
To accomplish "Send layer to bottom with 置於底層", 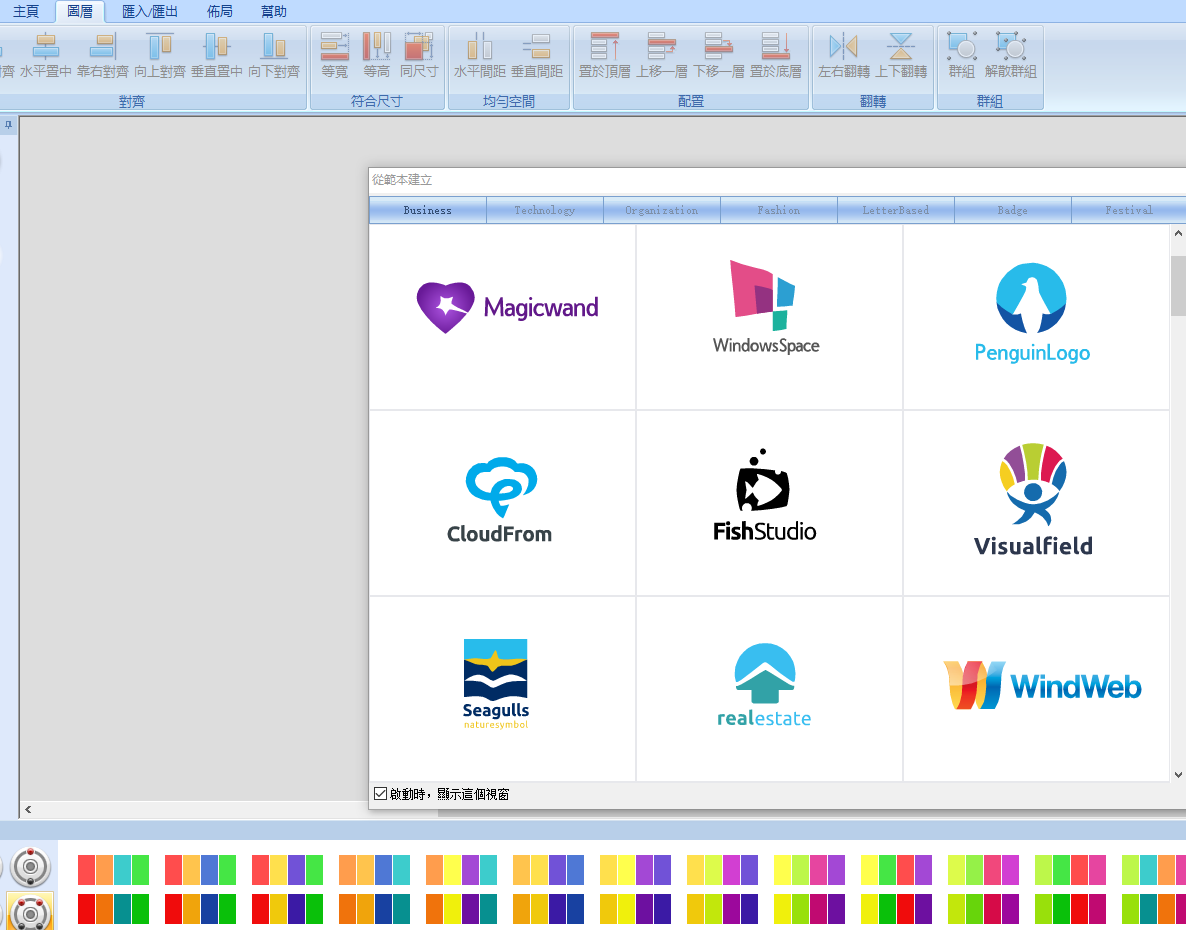I will [x=775, y=55].
